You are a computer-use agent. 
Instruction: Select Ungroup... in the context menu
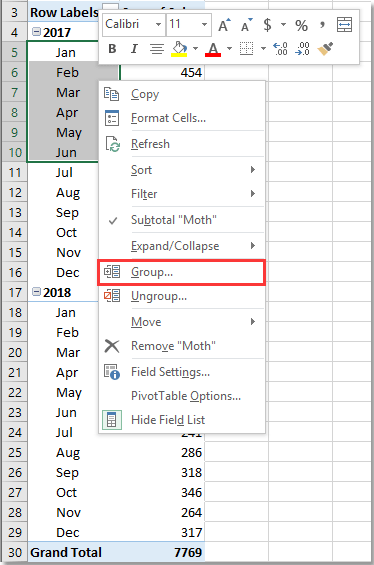(182, 296)
